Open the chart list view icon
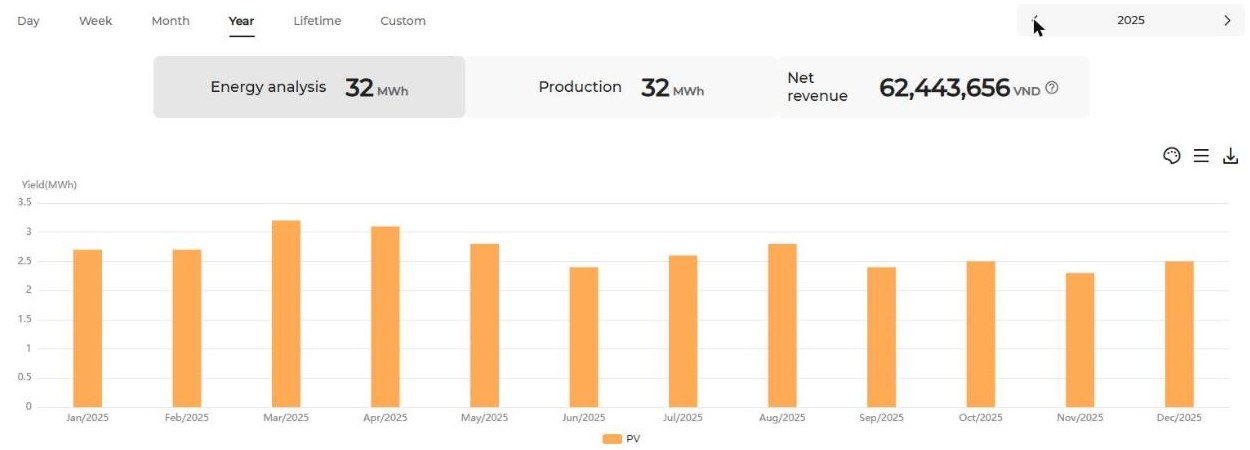Image resolution: width=1250 pixels, height=450 pixels. point(1201,156)
